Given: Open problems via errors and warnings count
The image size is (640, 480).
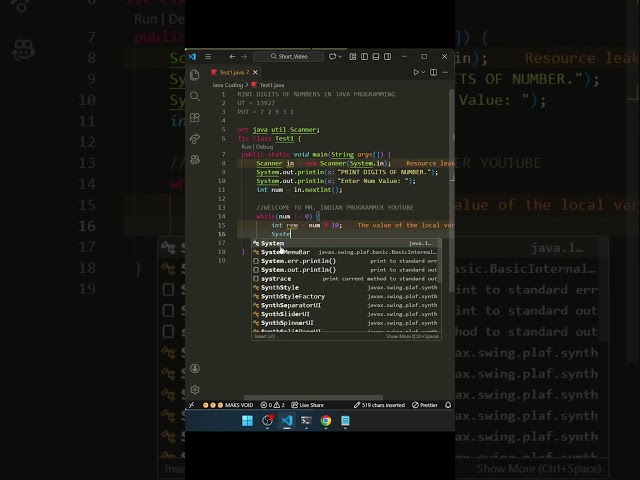Looking at the screenshot, I should tap(272, 405).
